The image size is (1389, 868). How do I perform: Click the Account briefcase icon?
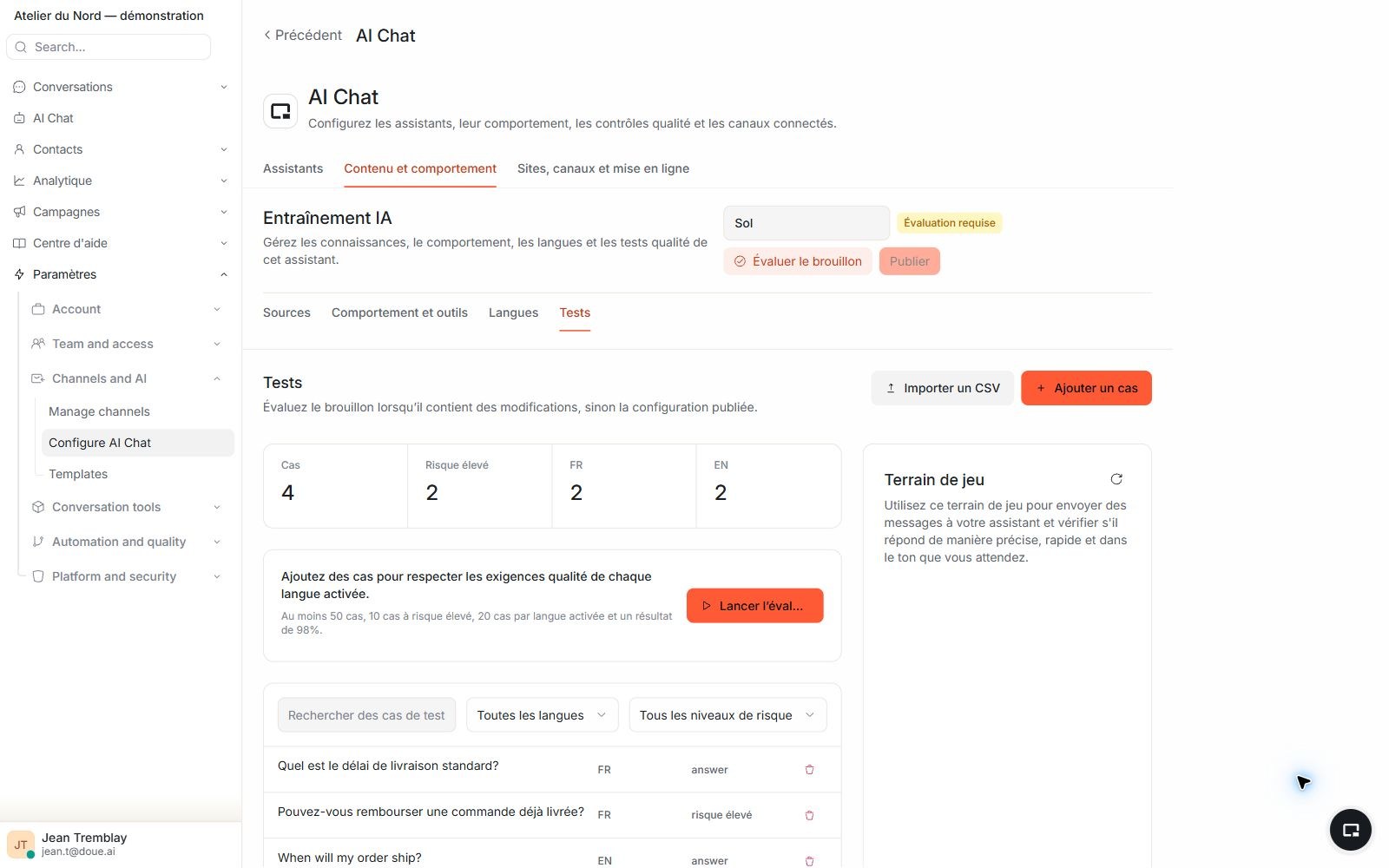coord(38,309)
